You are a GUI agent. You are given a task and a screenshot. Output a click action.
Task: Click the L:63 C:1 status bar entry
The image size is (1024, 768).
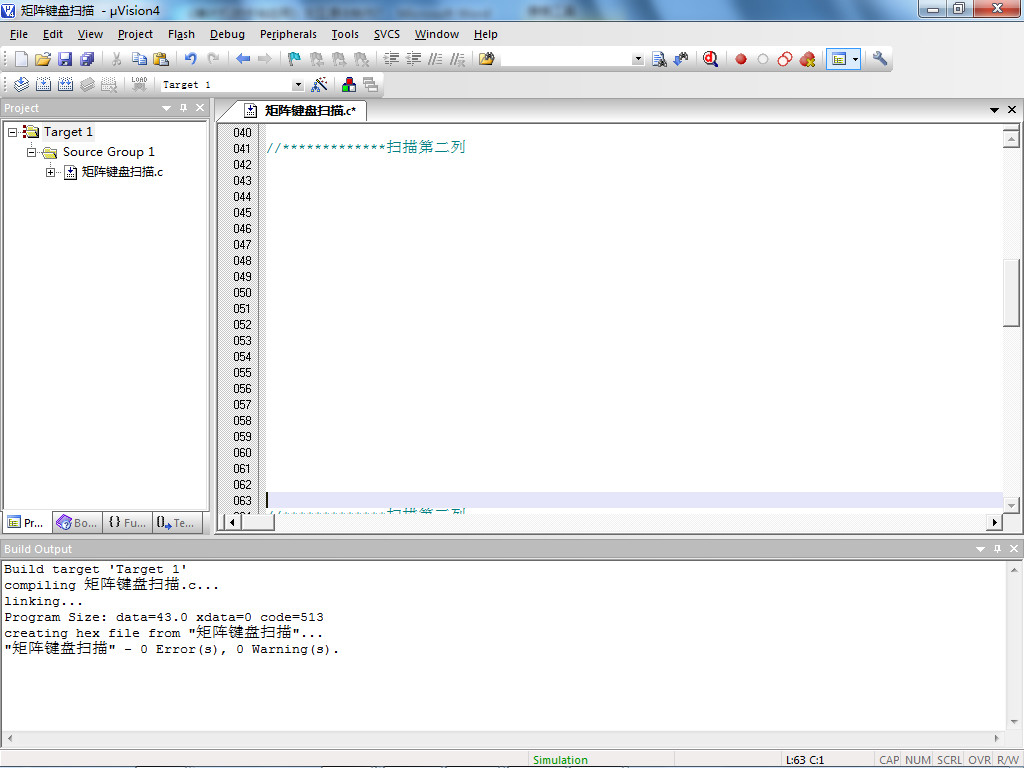805,760
